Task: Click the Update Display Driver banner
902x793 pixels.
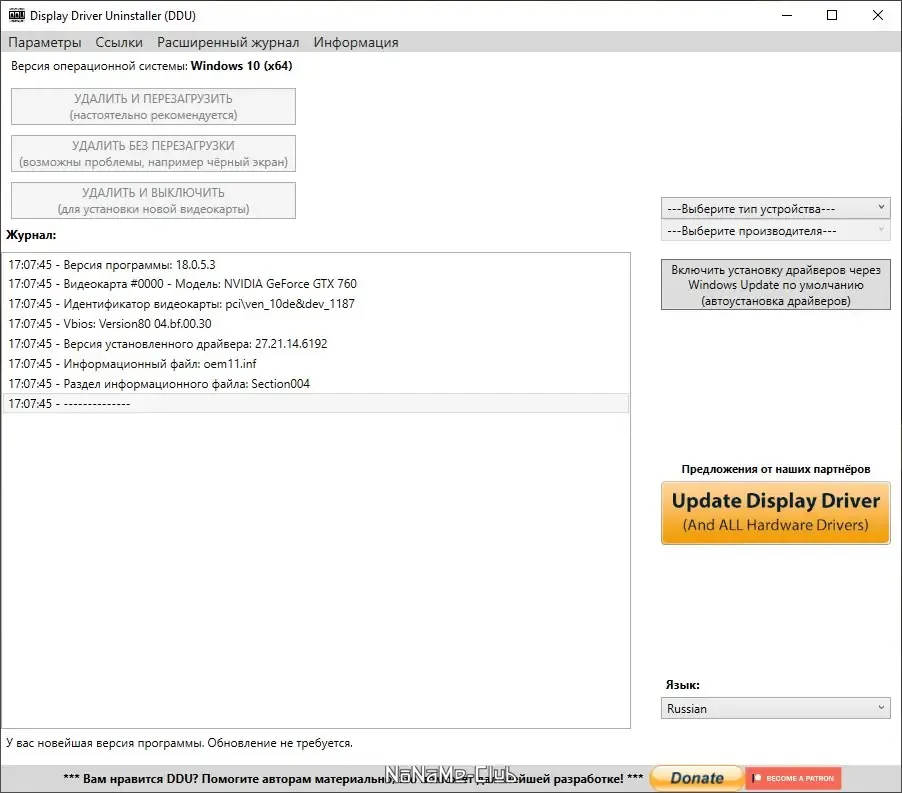Action: click(x=775, y=513)
